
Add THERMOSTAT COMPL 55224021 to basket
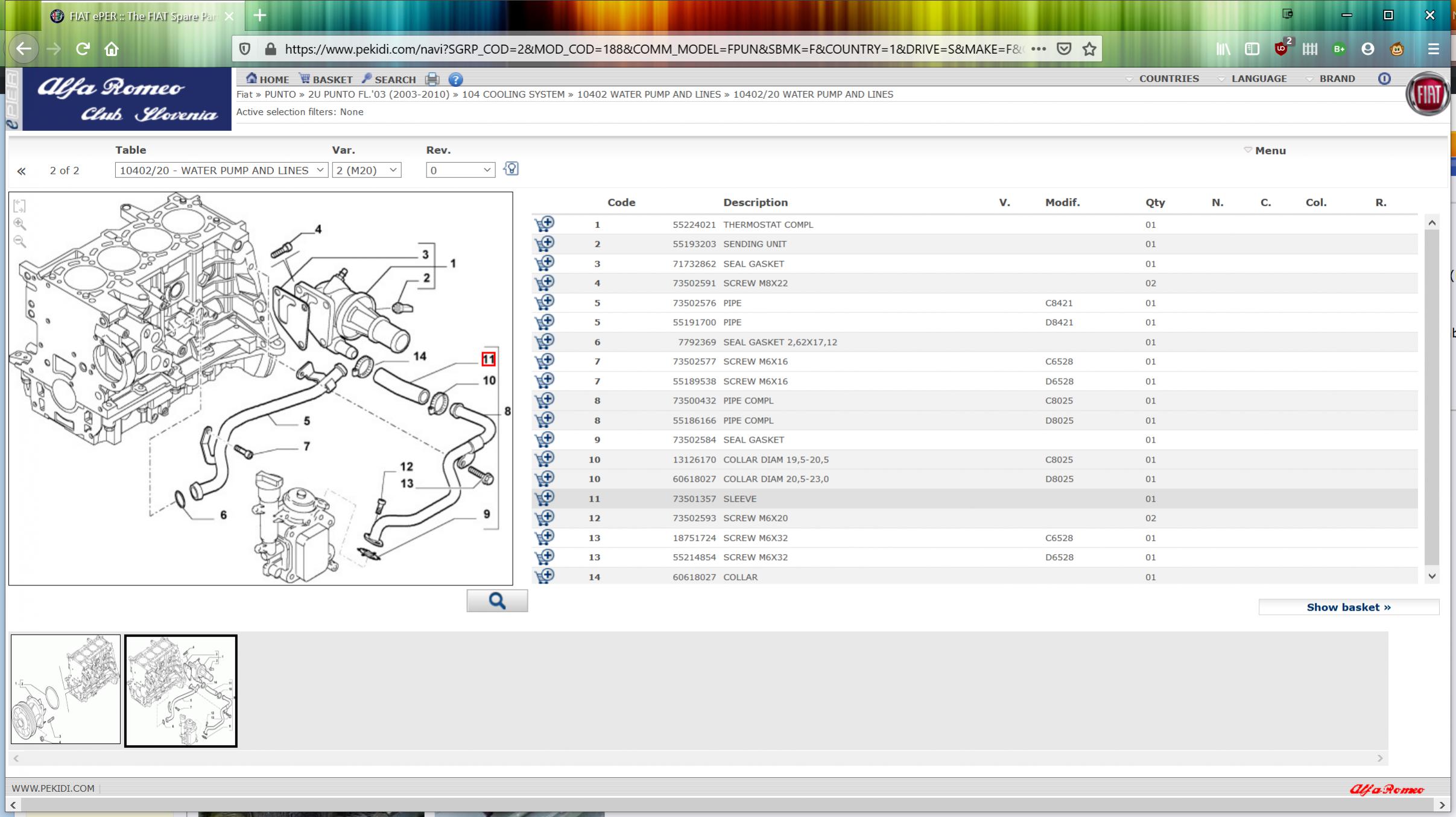pos(544,224)
